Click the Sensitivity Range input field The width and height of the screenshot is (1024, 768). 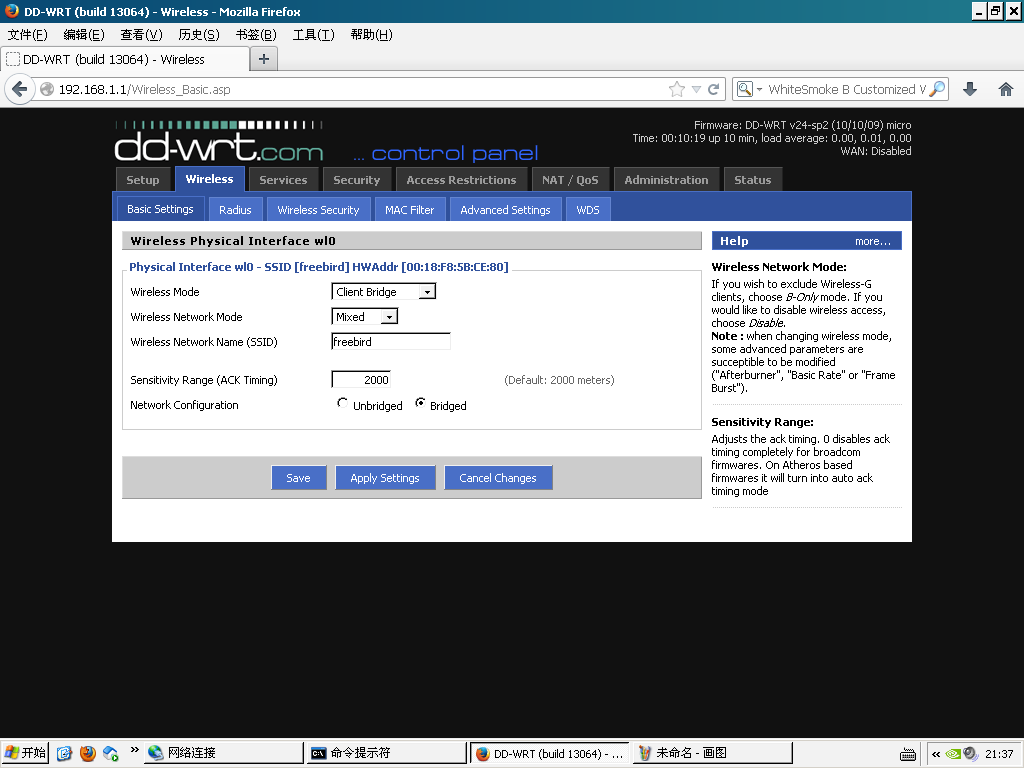point(361,379)
